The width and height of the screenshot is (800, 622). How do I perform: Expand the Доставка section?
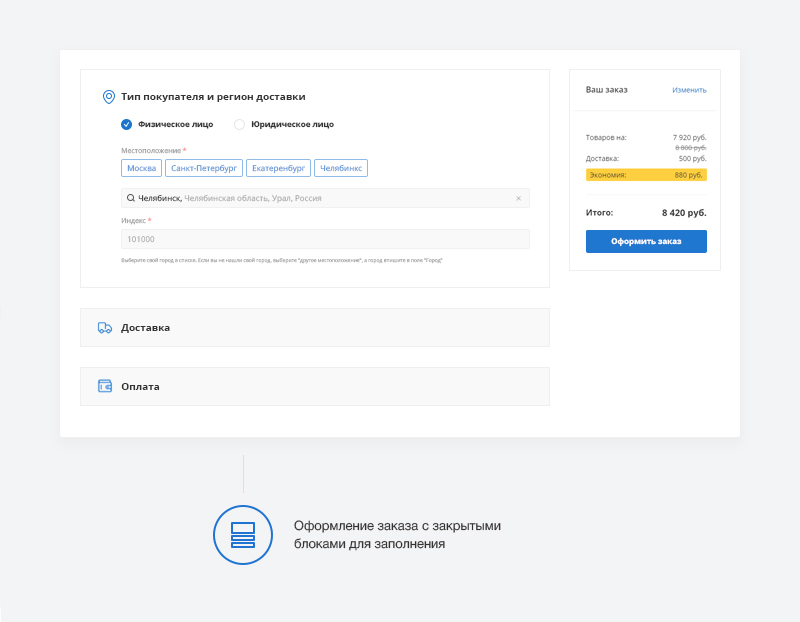coord(315,327)
